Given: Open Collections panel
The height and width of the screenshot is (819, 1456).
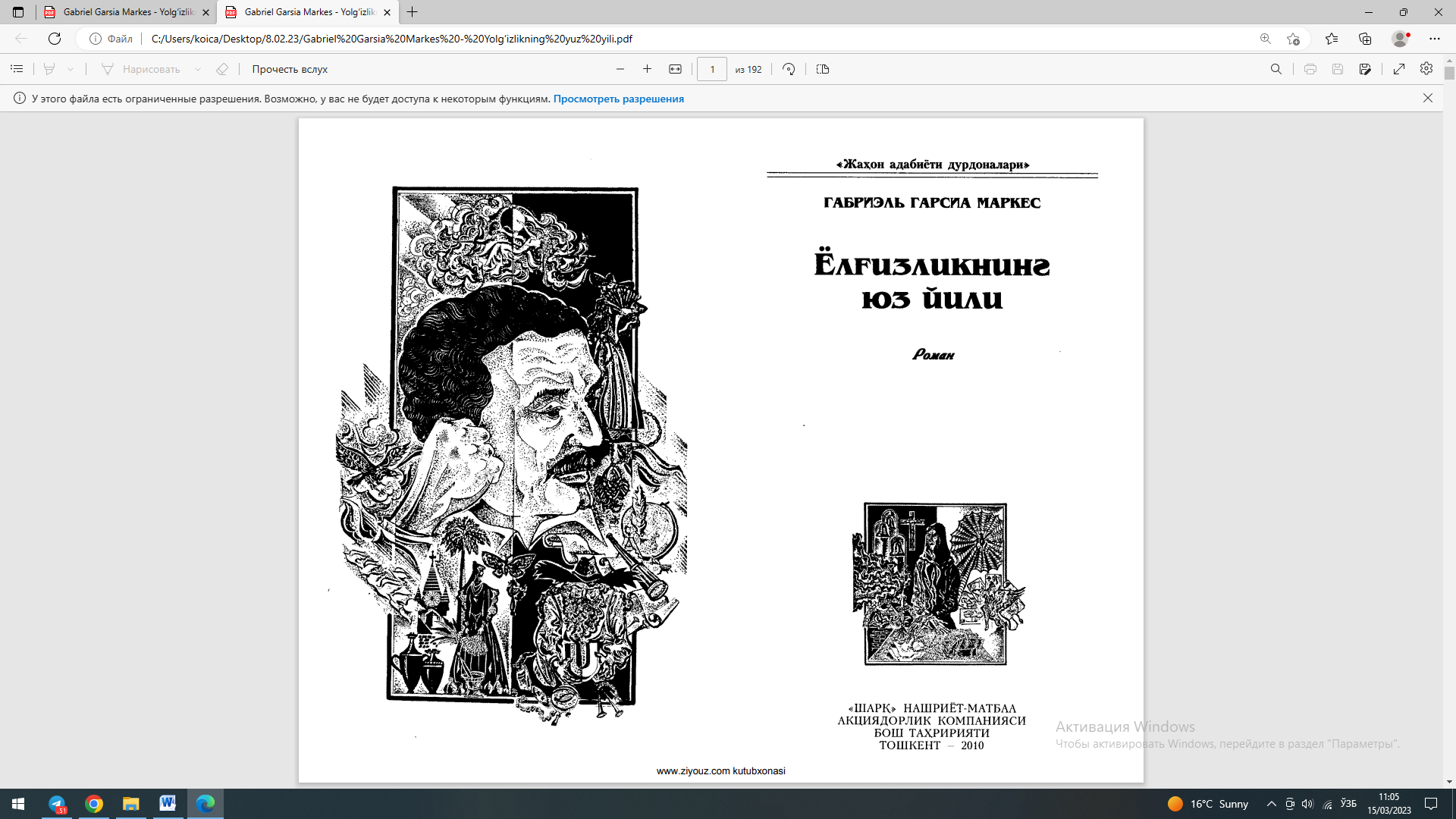Looking at the screenshot, I should (x=1365, y=39).
